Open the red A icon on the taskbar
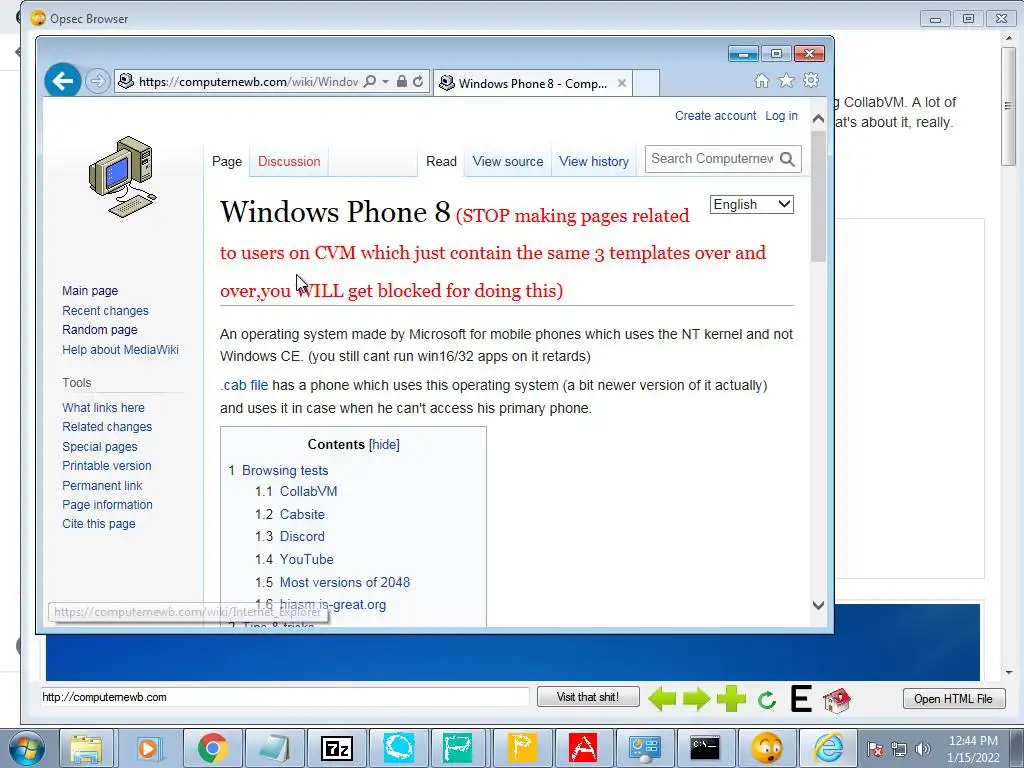The width and height of the screenshot is (1024, 768). pyautogui.click(x=583, y=748)
